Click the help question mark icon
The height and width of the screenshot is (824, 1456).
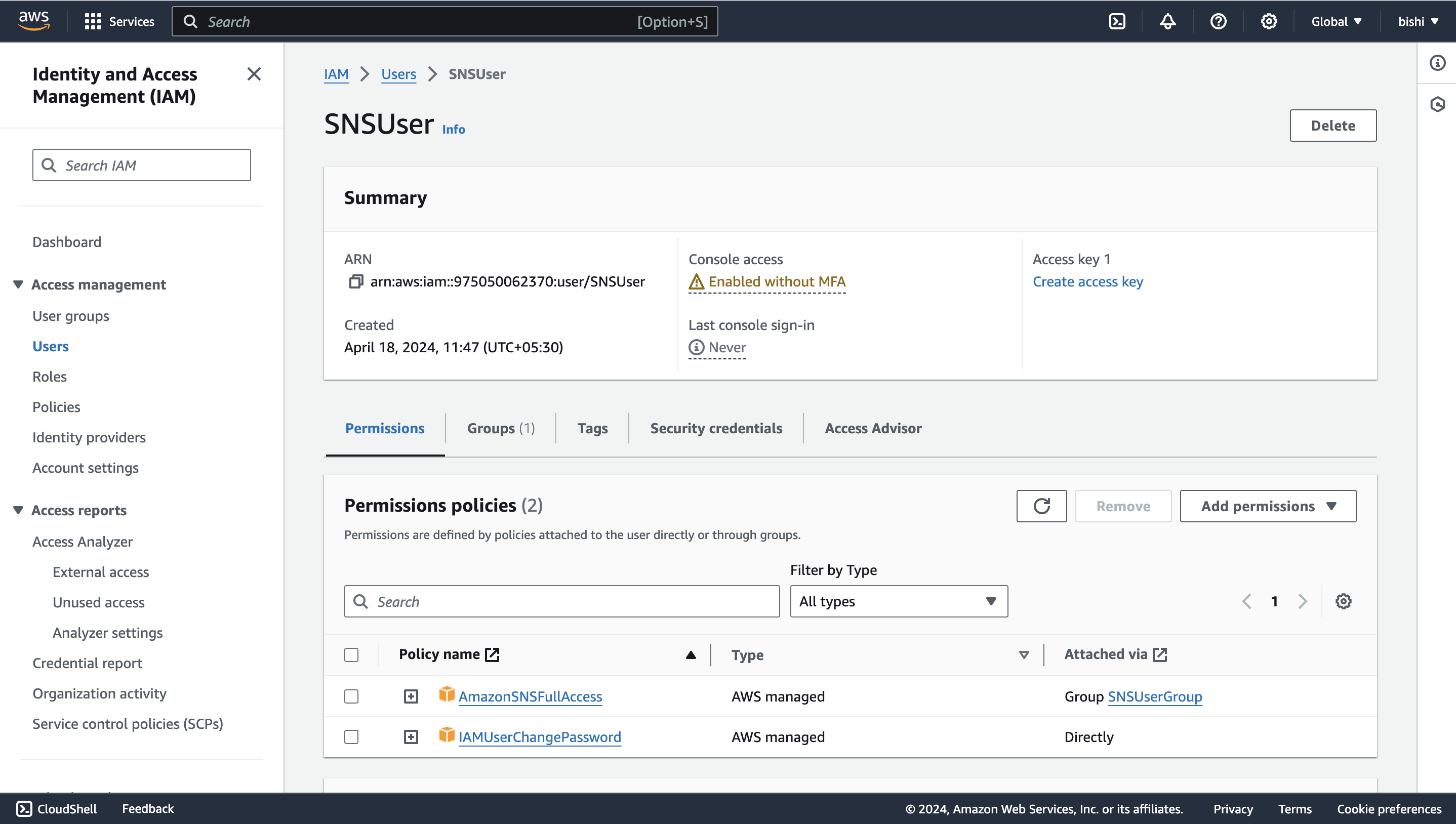1218,21
